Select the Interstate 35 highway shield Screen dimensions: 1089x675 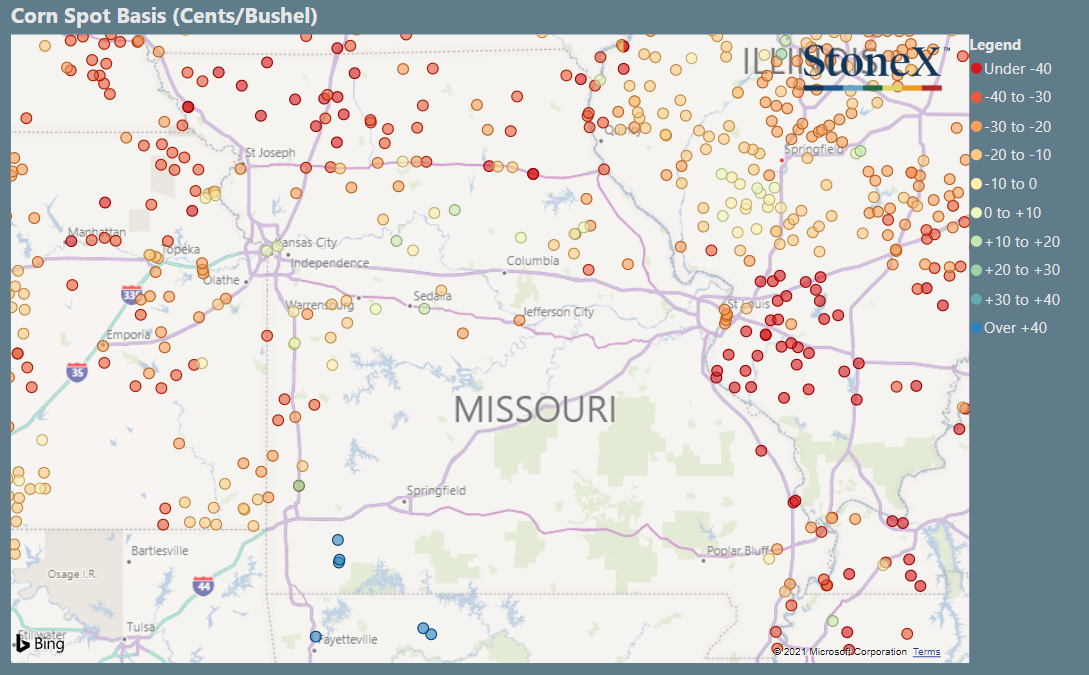[x=77, y=372]
